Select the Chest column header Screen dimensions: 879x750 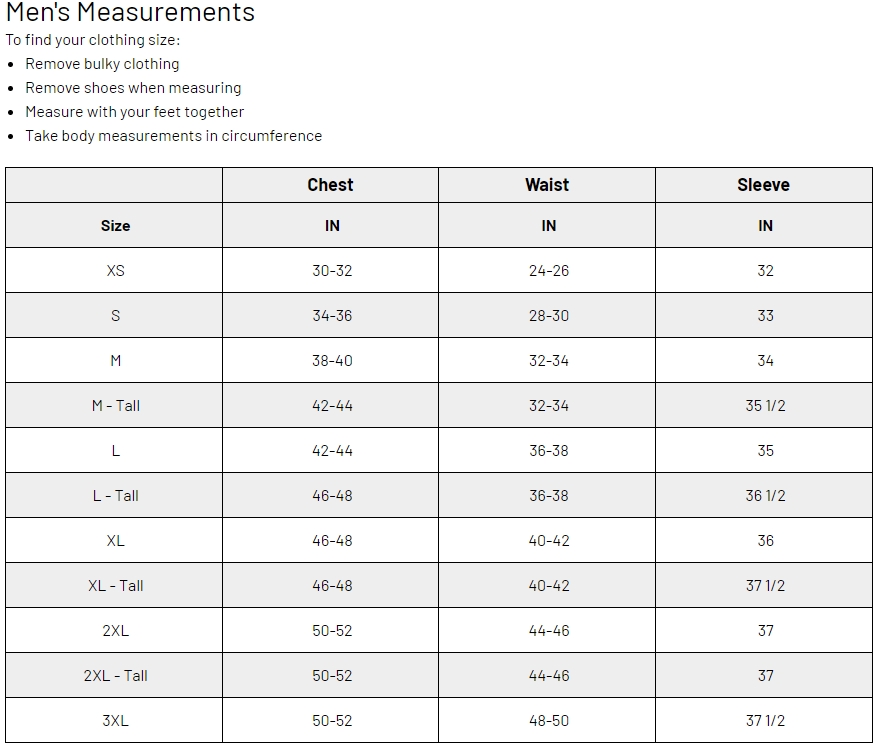pyautogui.click(x=330, y=185)
